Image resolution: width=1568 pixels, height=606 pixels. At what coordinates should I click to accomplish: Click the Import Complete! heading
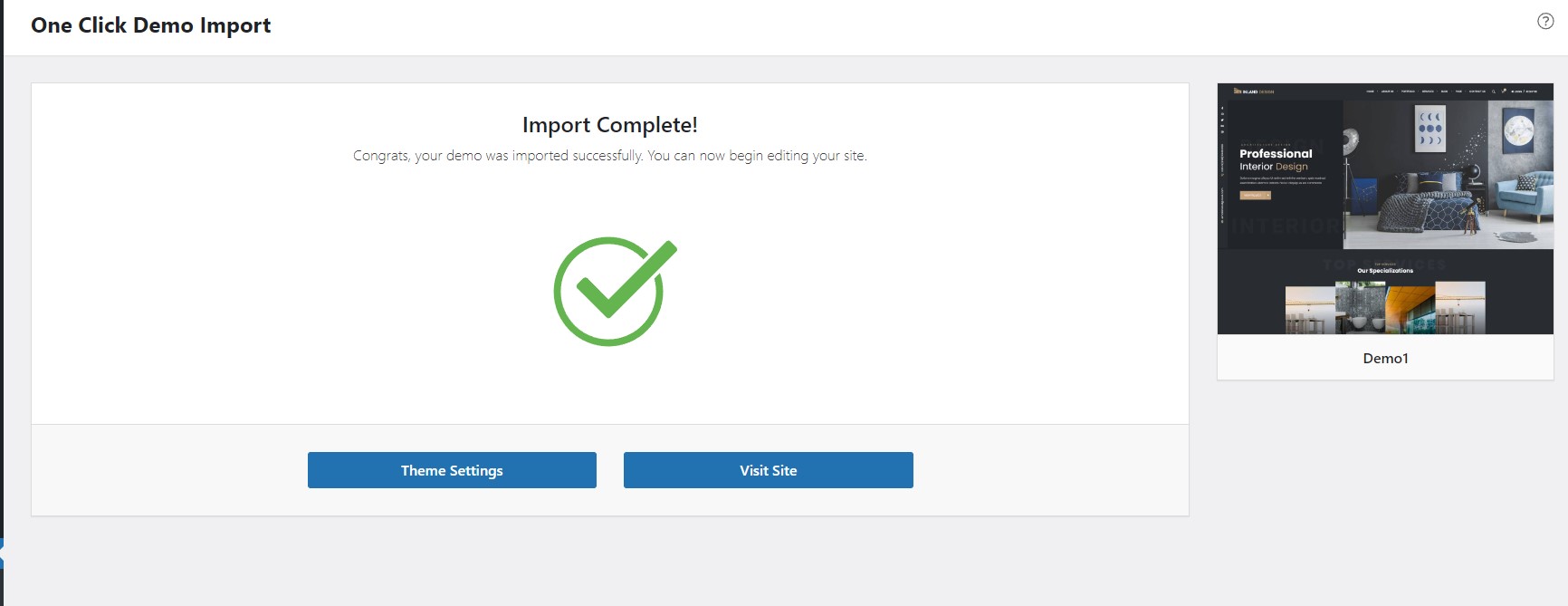coord(610,125)
